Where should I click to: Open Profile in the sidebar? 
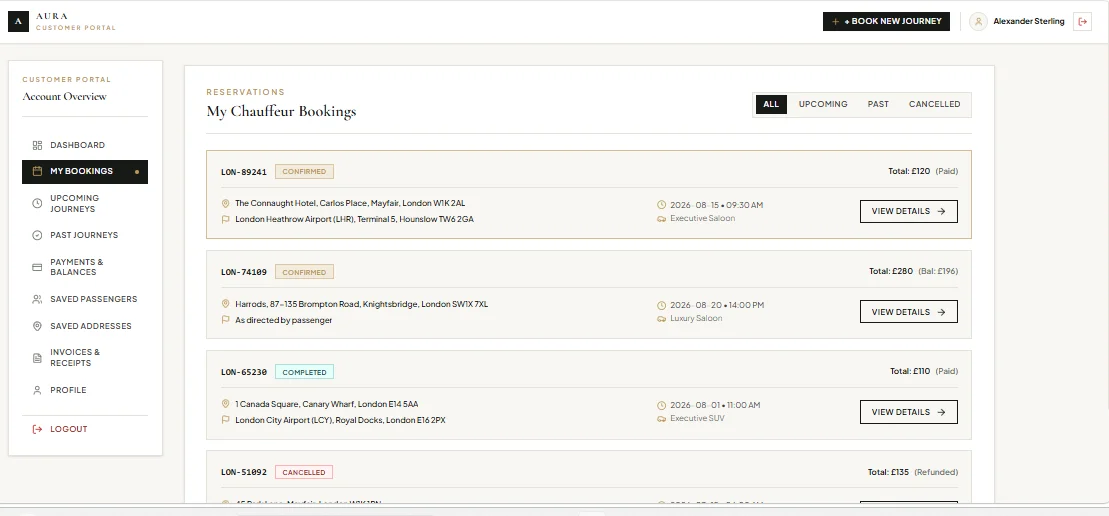pyautogui.click(x=85, y=390)
